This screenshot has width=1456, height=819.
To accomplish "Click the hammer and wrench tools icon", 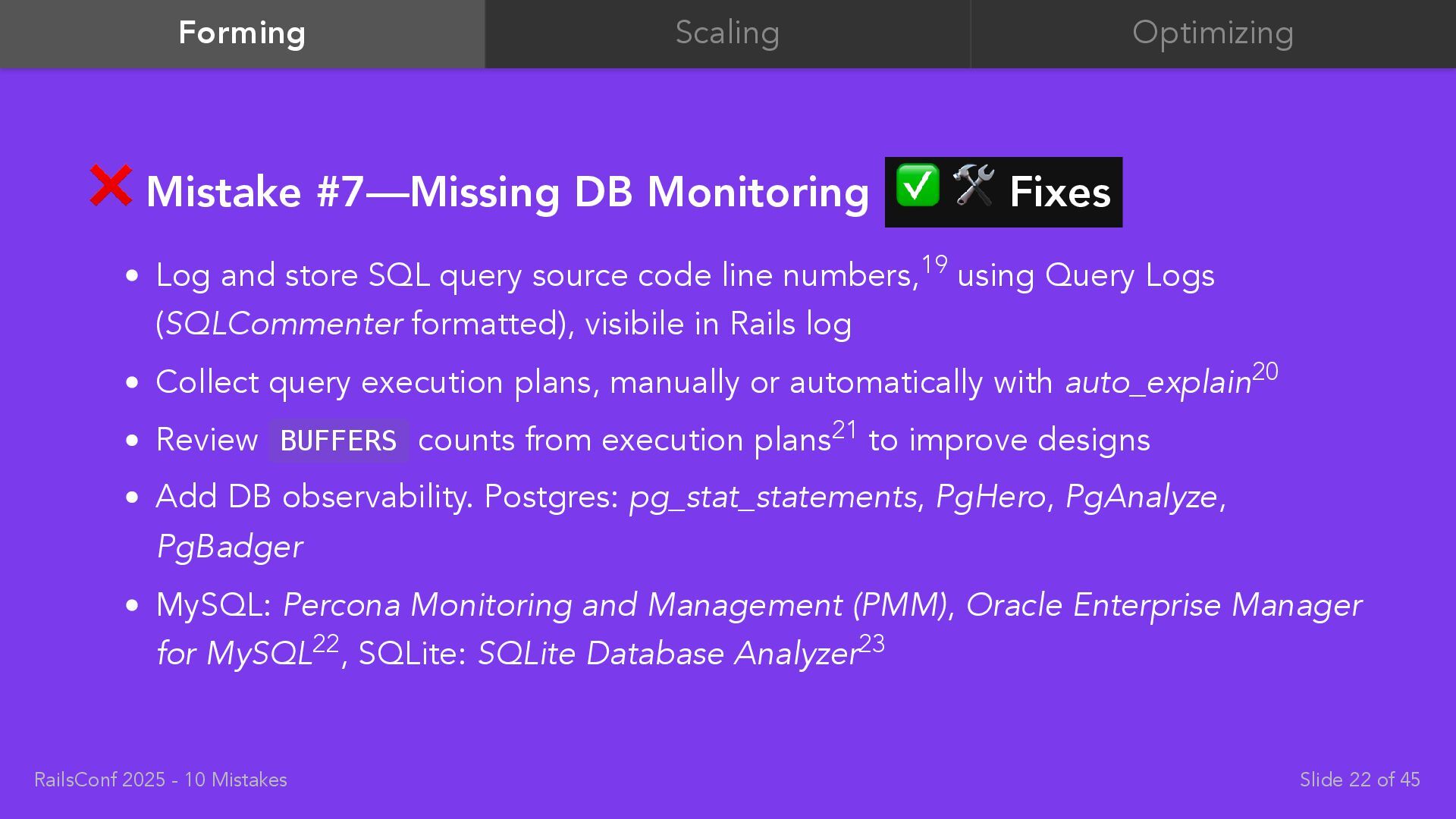I will [x=974, y=185].
